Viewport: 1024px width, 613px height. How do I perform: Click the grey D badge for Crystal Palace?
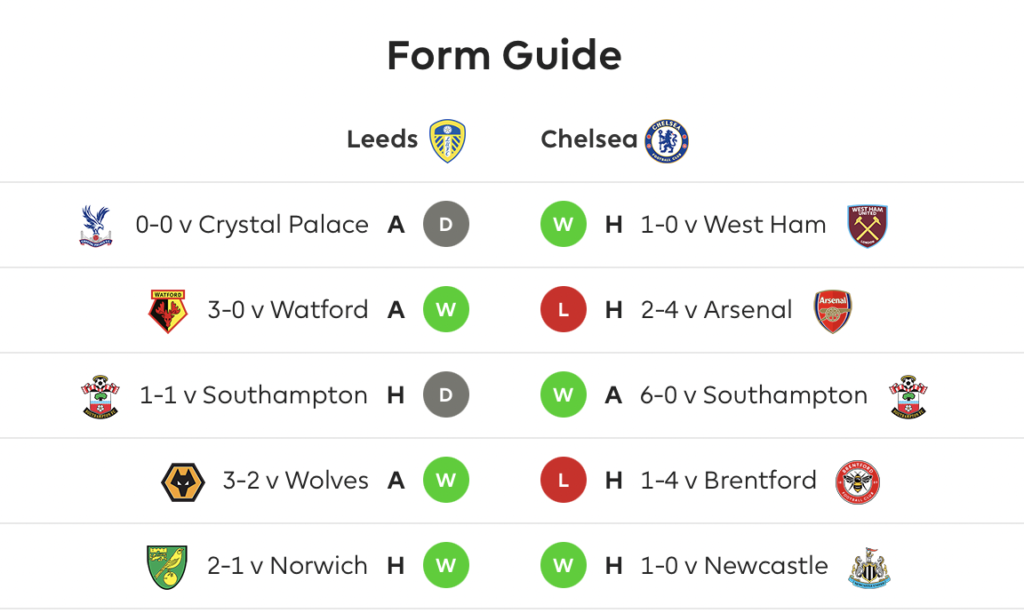[x=446, y=225]
